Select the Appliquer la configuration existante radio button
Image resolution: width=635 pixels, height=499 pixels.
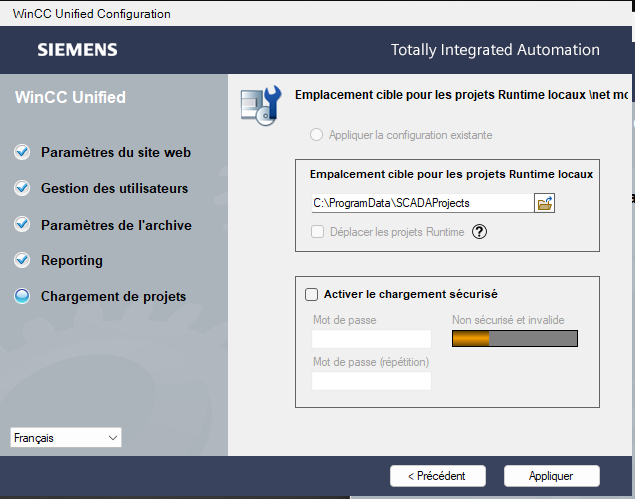tap(316, 135)
